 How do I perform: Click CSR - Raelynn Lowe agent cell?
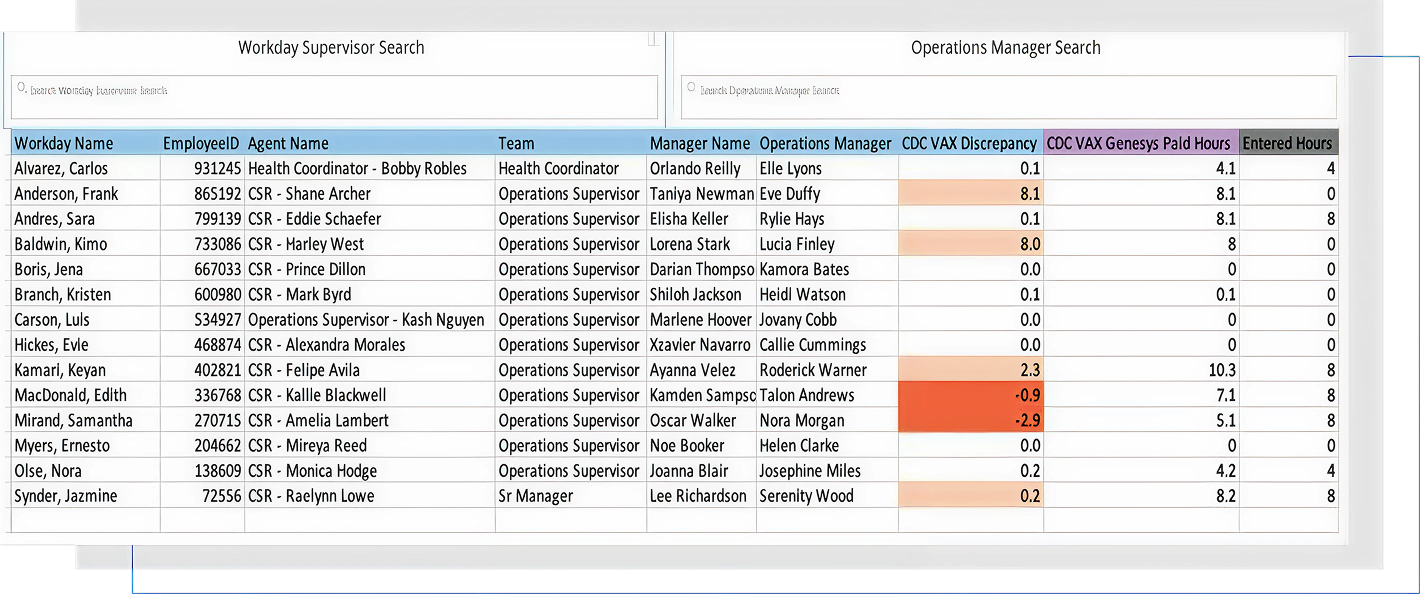[370, 496]
